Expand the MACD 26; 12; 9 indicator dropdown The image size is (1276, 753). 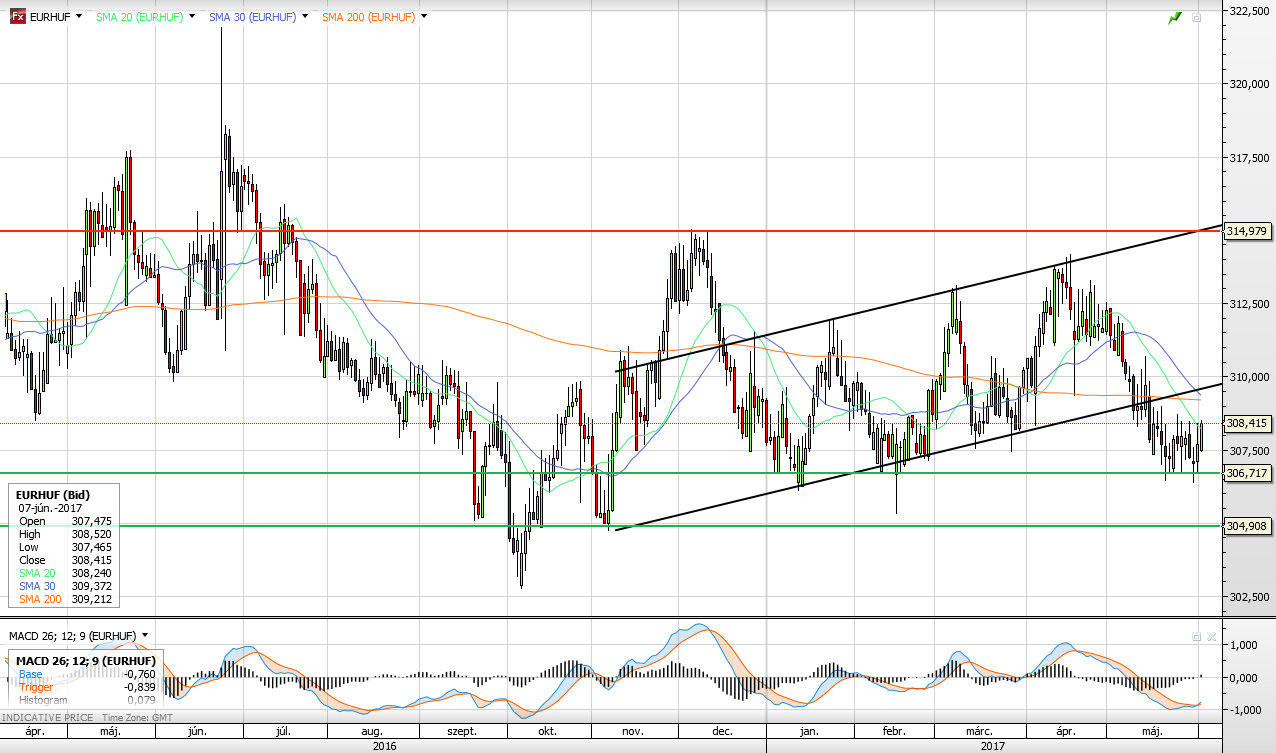coord(145,635)
